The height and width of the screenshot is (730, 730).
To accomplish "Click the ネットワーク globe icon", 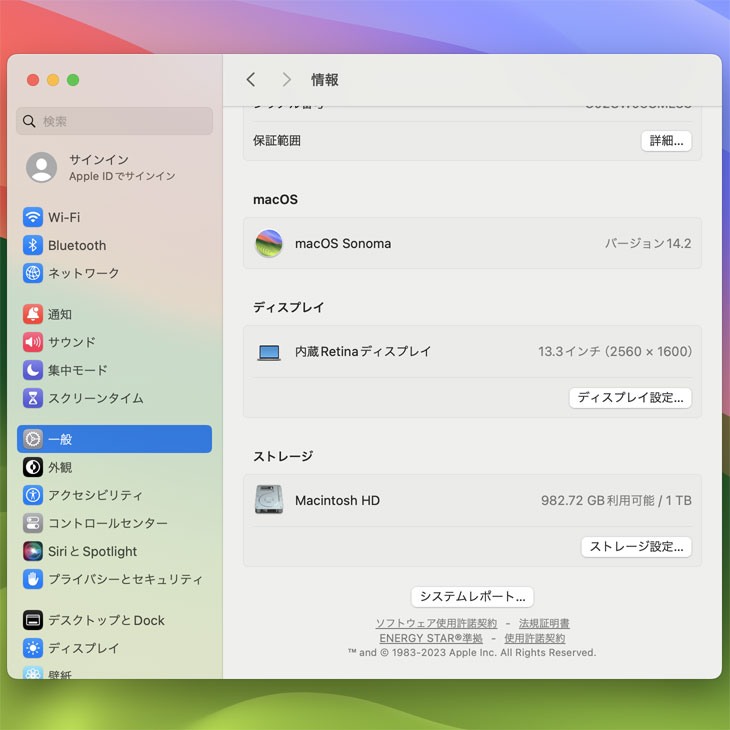I will point(33,273).
